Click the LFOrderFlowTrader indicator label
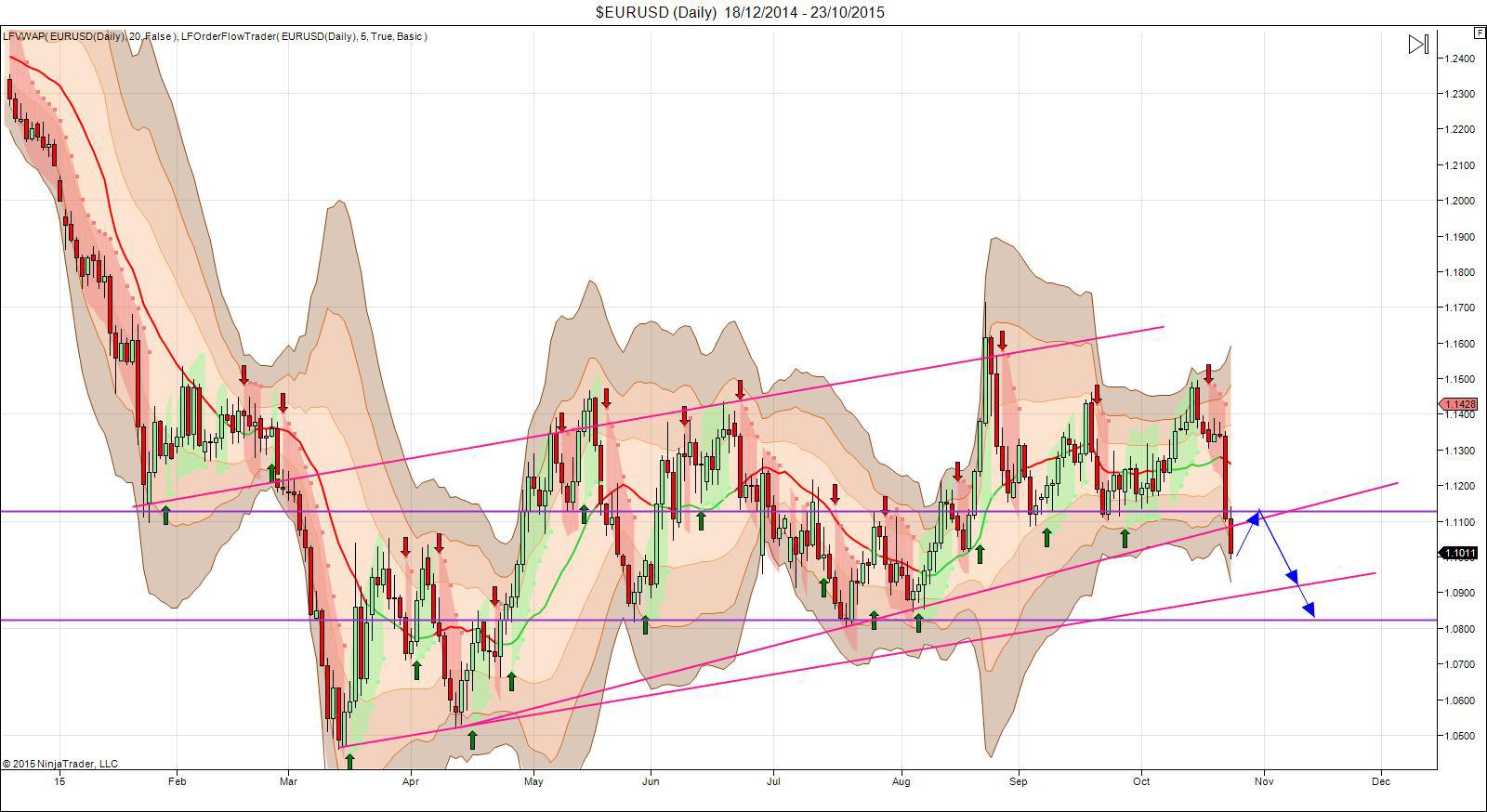The image size is (1487, 812). coord(304,36)
